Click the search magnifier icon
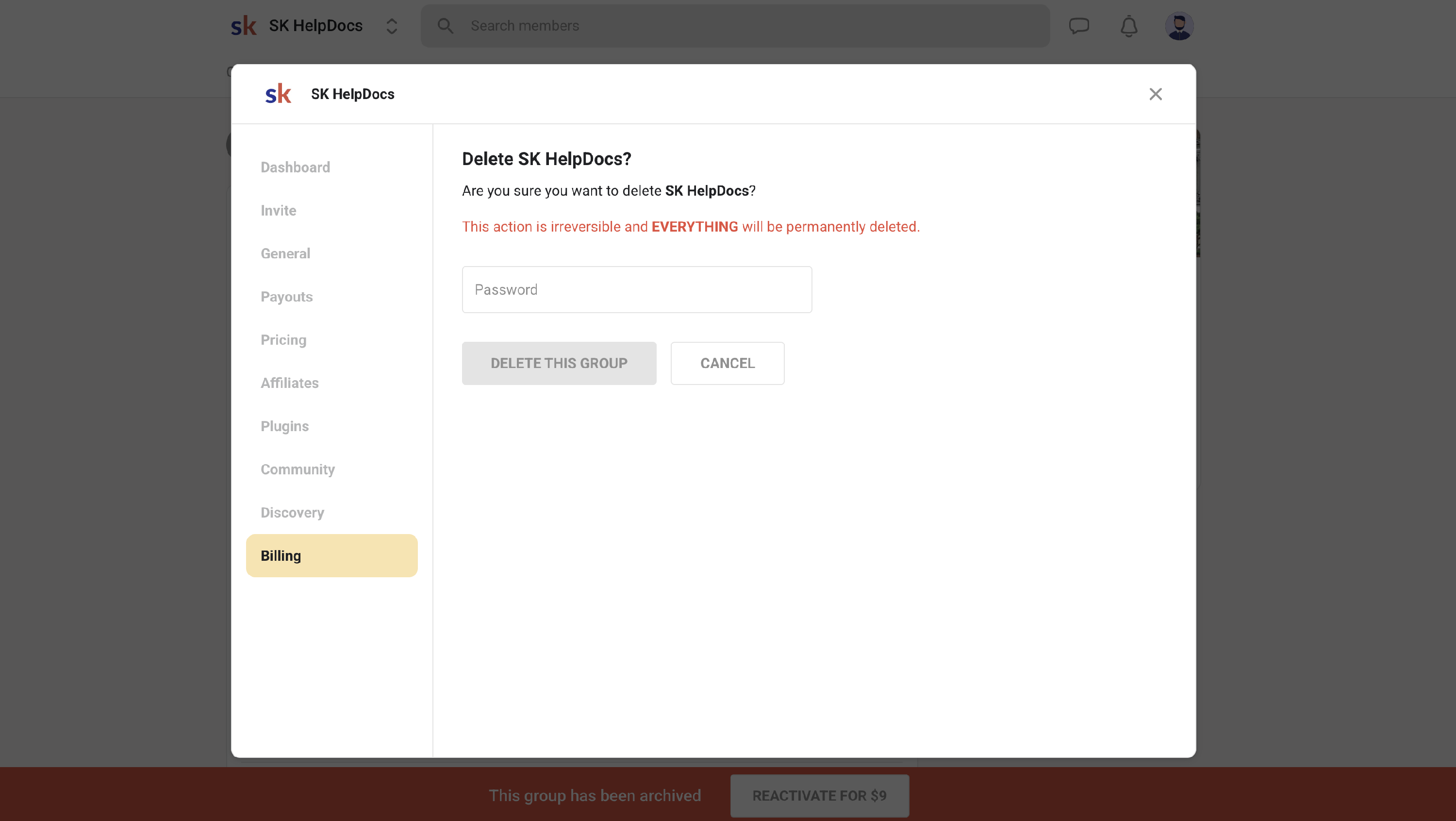 point(446,26)
